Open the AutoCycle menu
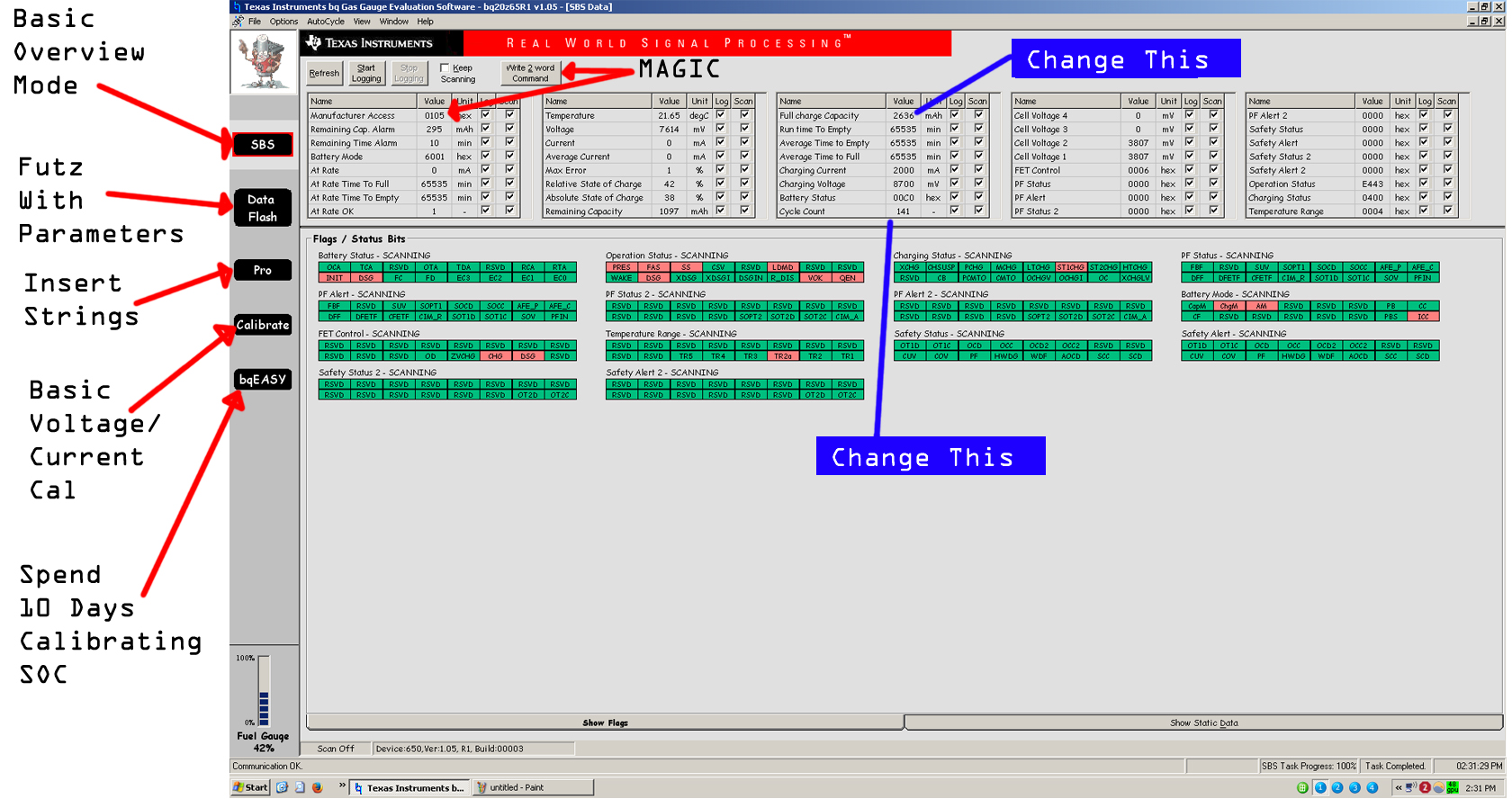This screenshot has width=1512, height=799. pyautogui.click(x=325, y=22)
